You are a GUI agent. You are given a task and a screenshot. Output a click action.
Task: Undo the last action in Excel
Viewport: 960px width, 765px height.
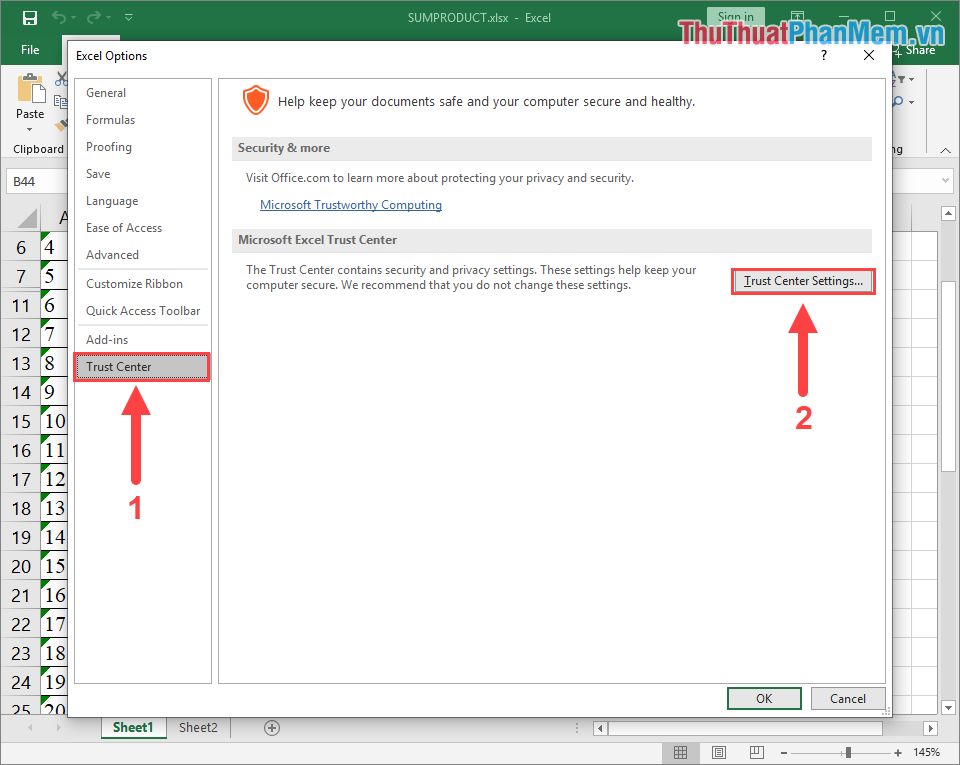[x=59, y=17]
